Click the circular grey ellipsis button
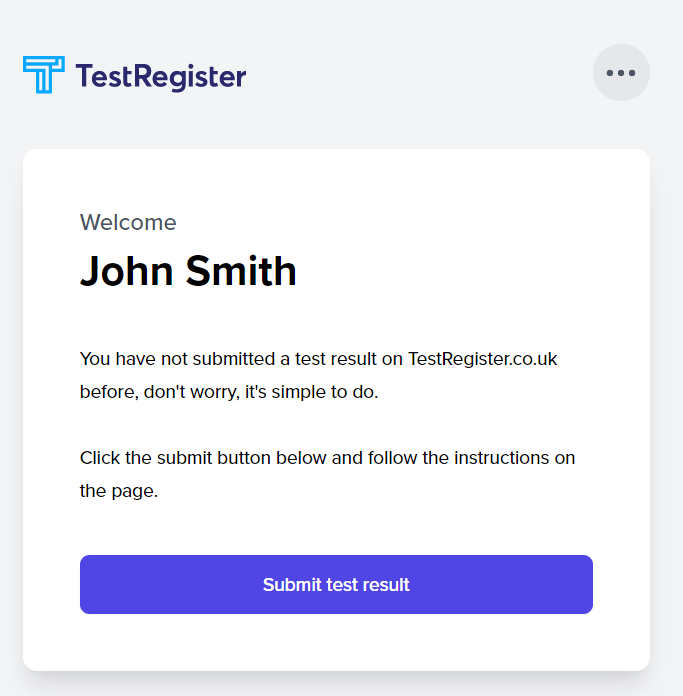This screenshot has width=683, height=696. [x=621, y=72]
